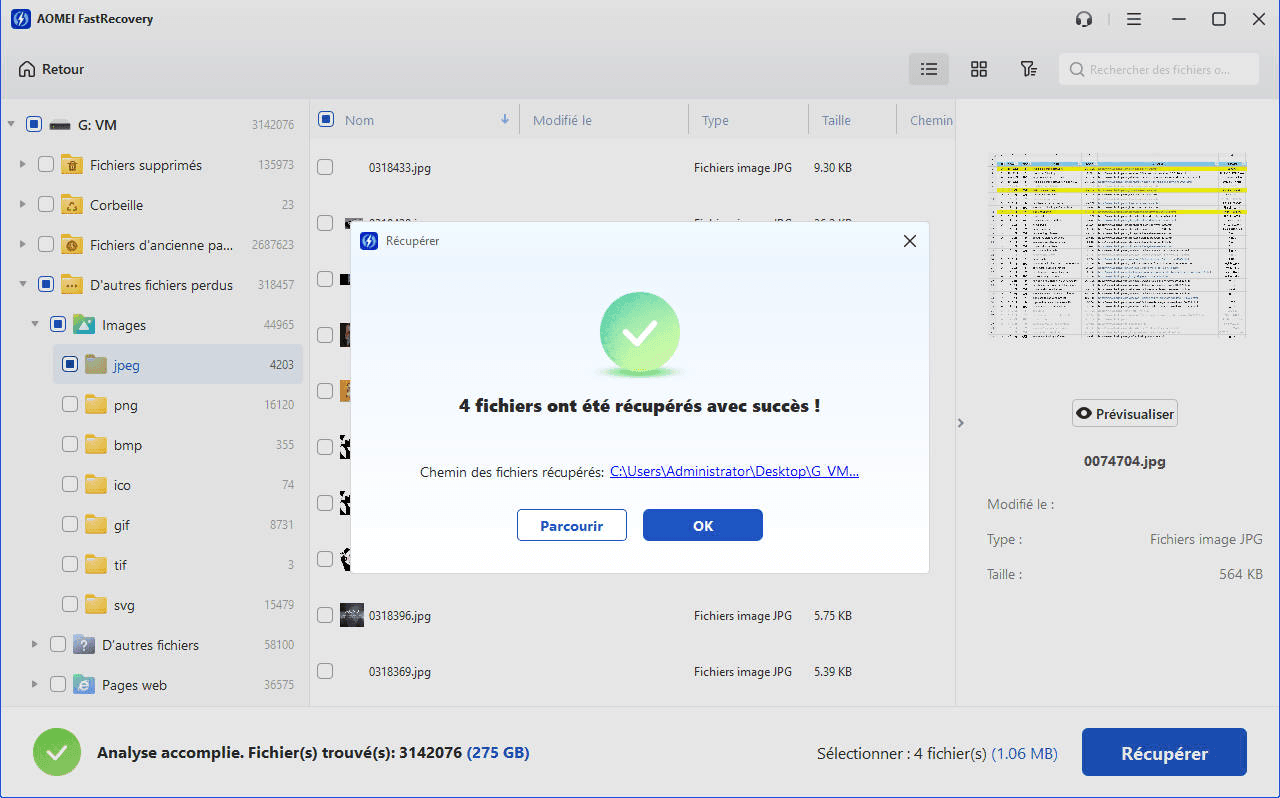Click the Retour back button
Viewport: 1280px width, 798px height.
pyautogui.click(x=51, y=69)
